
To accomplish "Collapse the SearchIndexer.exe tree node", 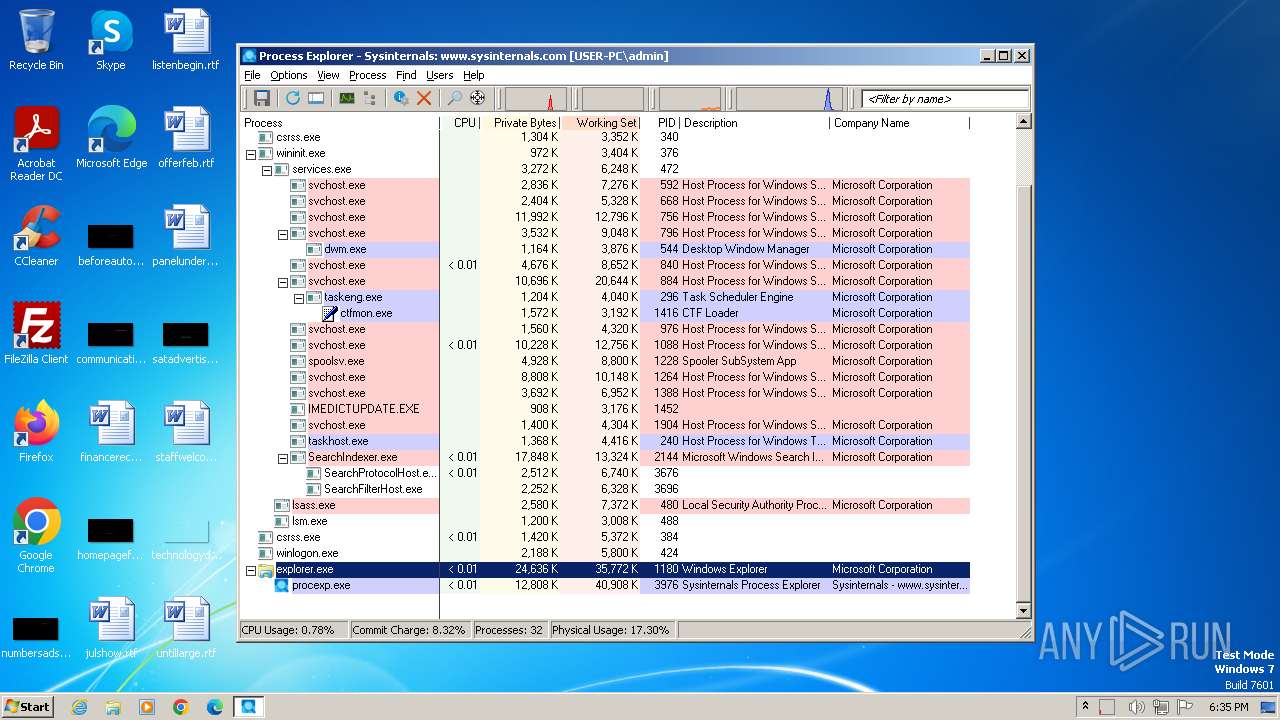I will coord(283,458).
